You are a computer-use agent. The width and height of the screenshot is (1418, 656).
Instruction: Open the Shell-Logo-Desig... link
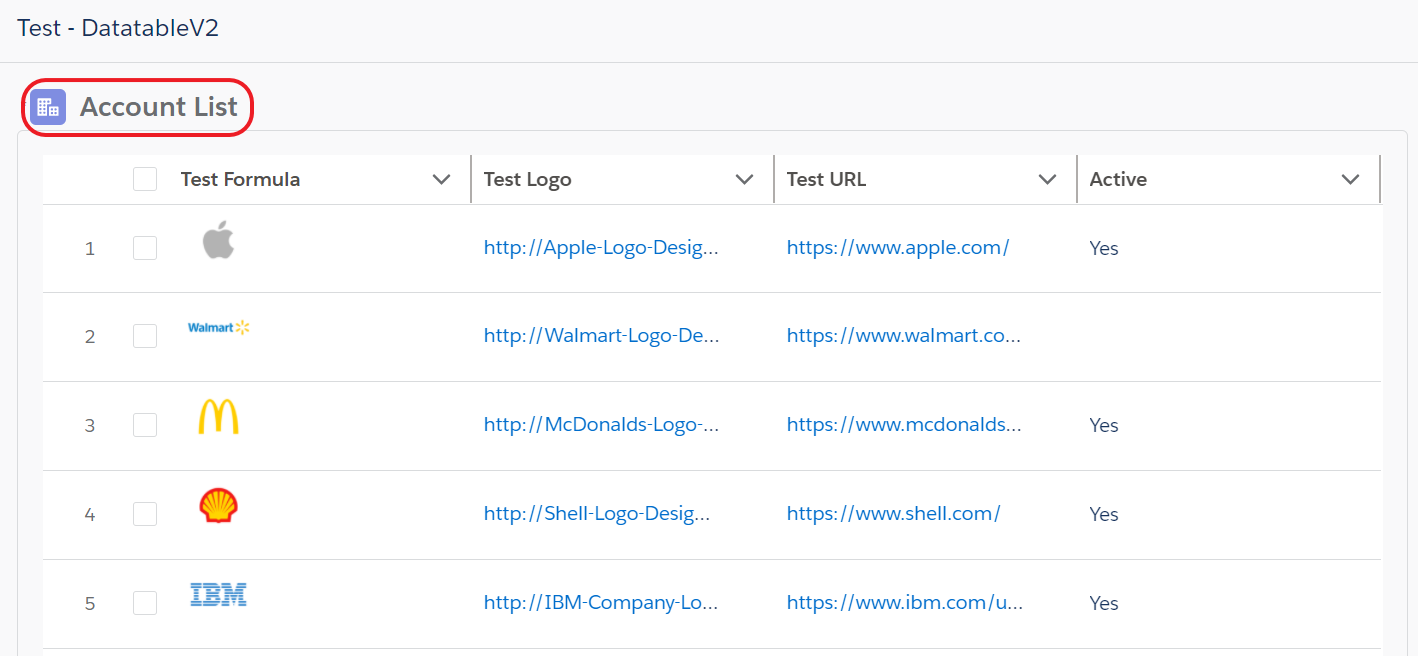597,514
